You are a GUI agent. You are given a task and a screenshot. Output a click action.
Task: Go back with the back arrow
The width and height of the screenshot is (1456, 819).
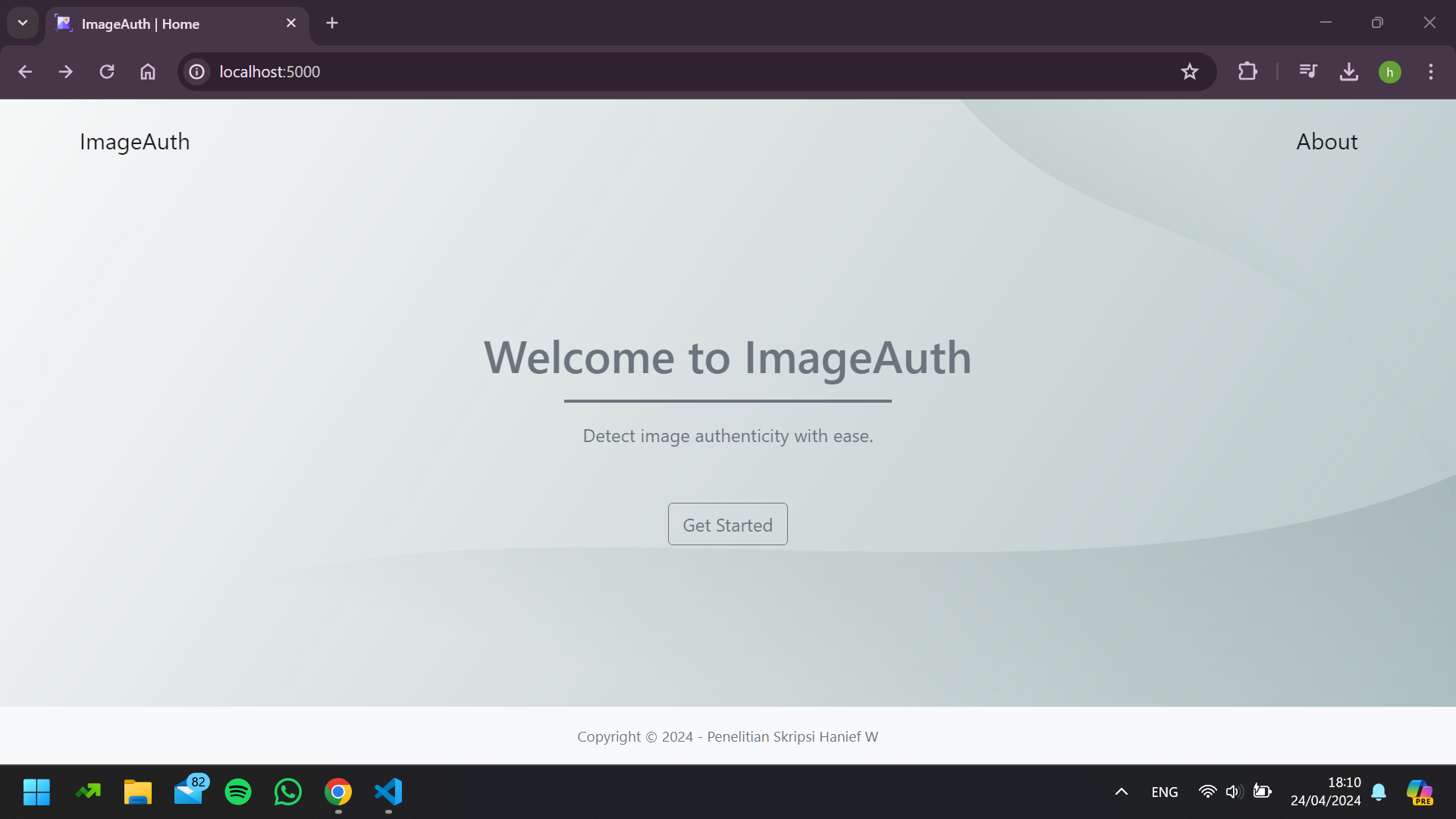click(25, 71)
